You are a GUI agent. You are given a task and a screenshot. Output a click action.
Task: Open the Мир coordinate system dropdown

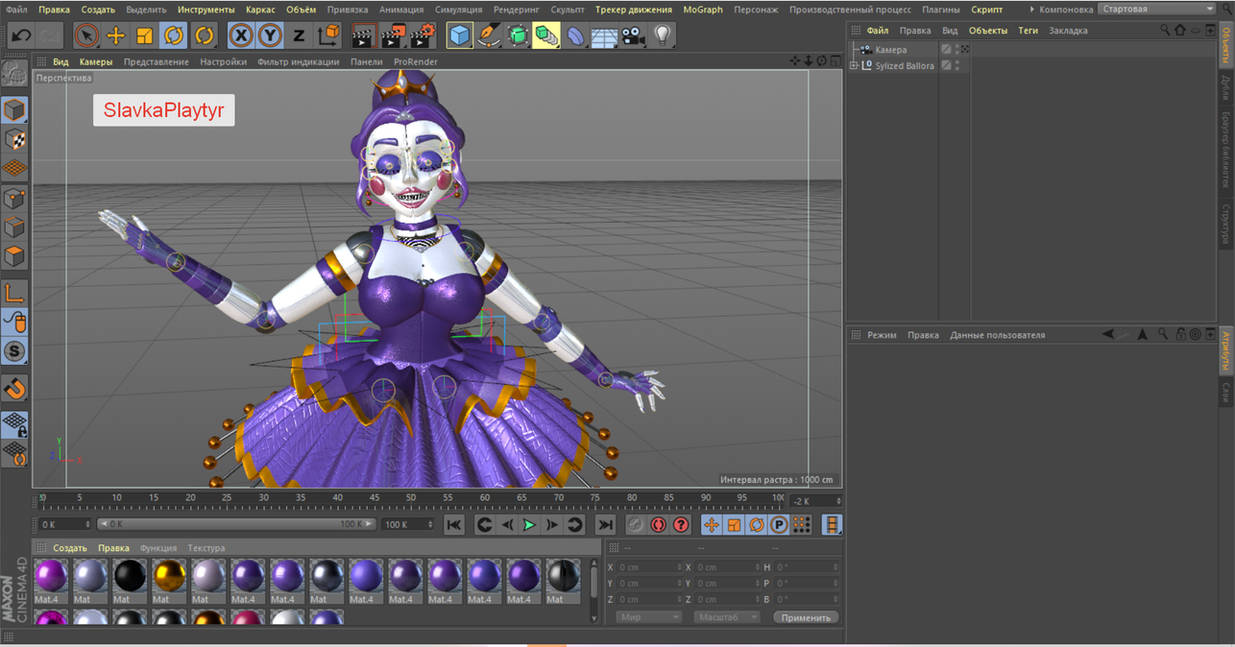[648, 617]
